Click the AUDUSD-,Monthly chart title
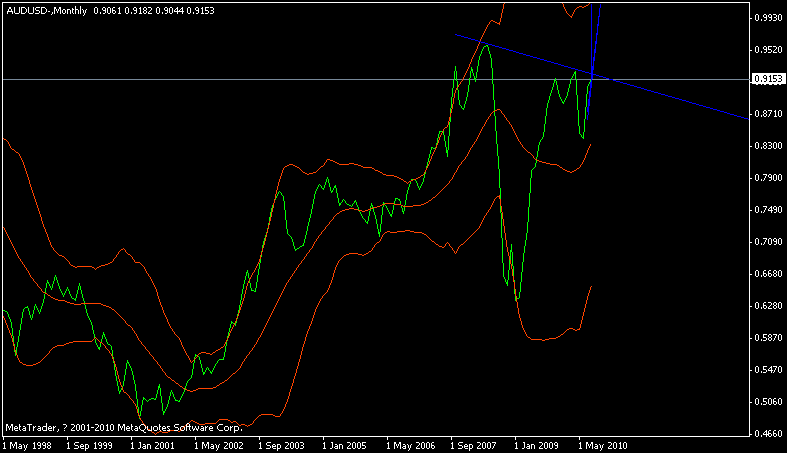The height and width of the screenshot is (453, 787). (46, 11)
